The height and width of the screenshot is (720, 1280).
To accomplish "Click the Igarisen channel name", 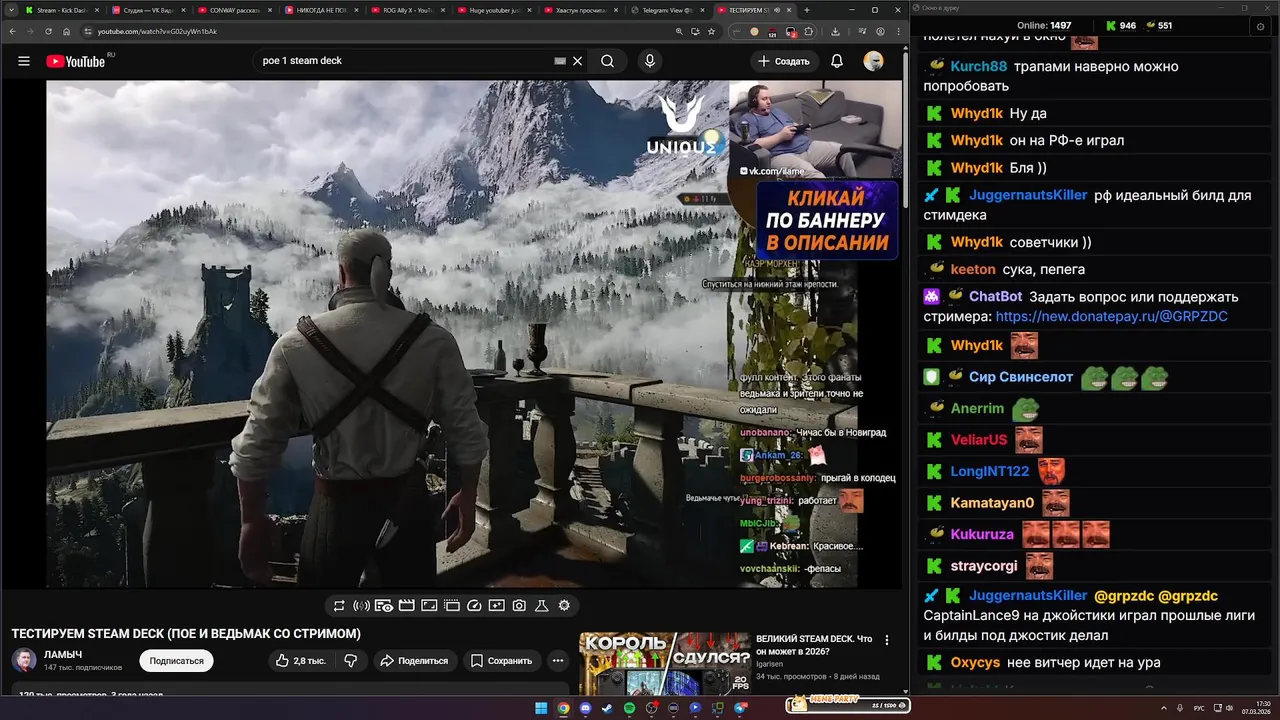I will point(769,663).
